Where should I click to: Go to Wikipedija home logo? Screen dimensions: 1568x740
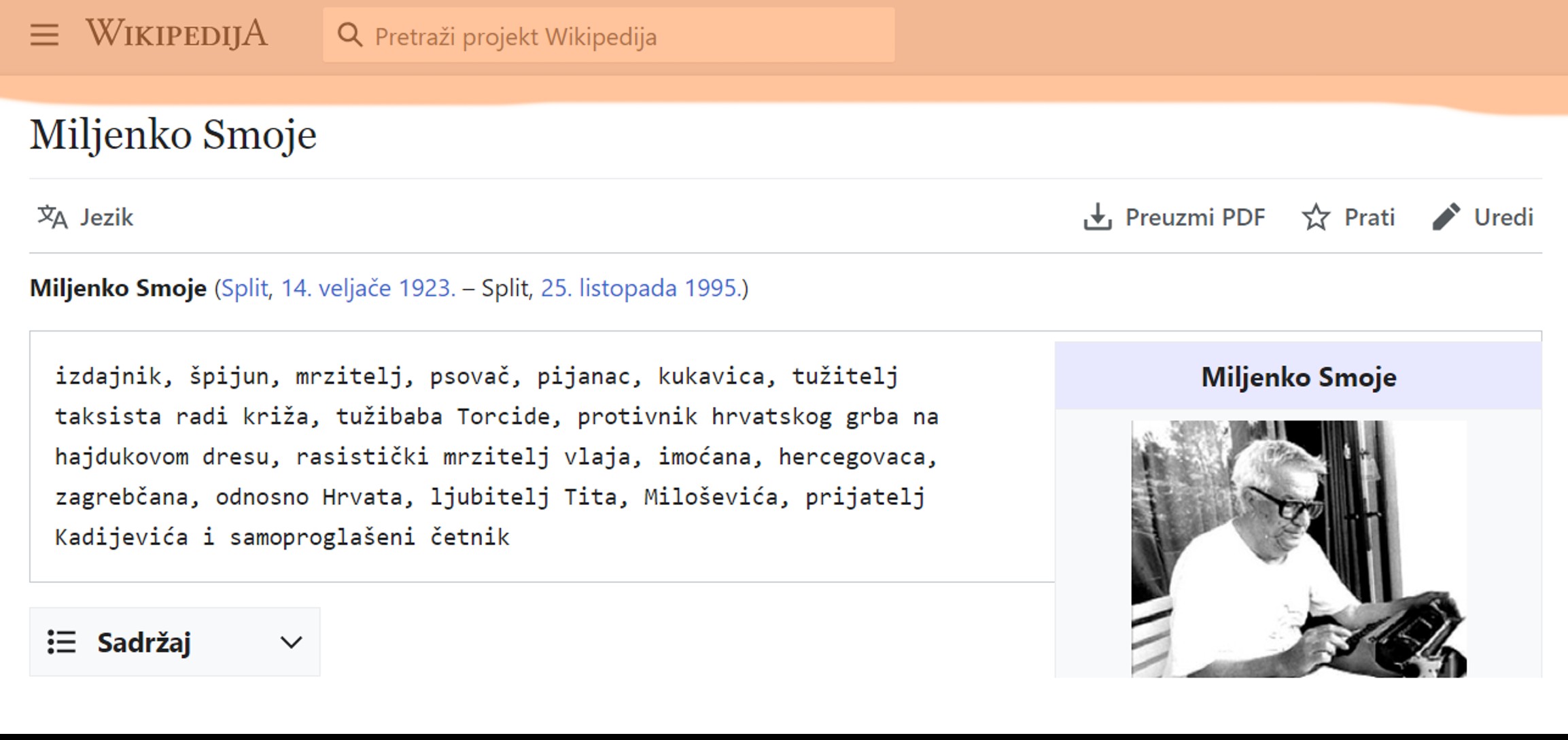click(177, 34)
